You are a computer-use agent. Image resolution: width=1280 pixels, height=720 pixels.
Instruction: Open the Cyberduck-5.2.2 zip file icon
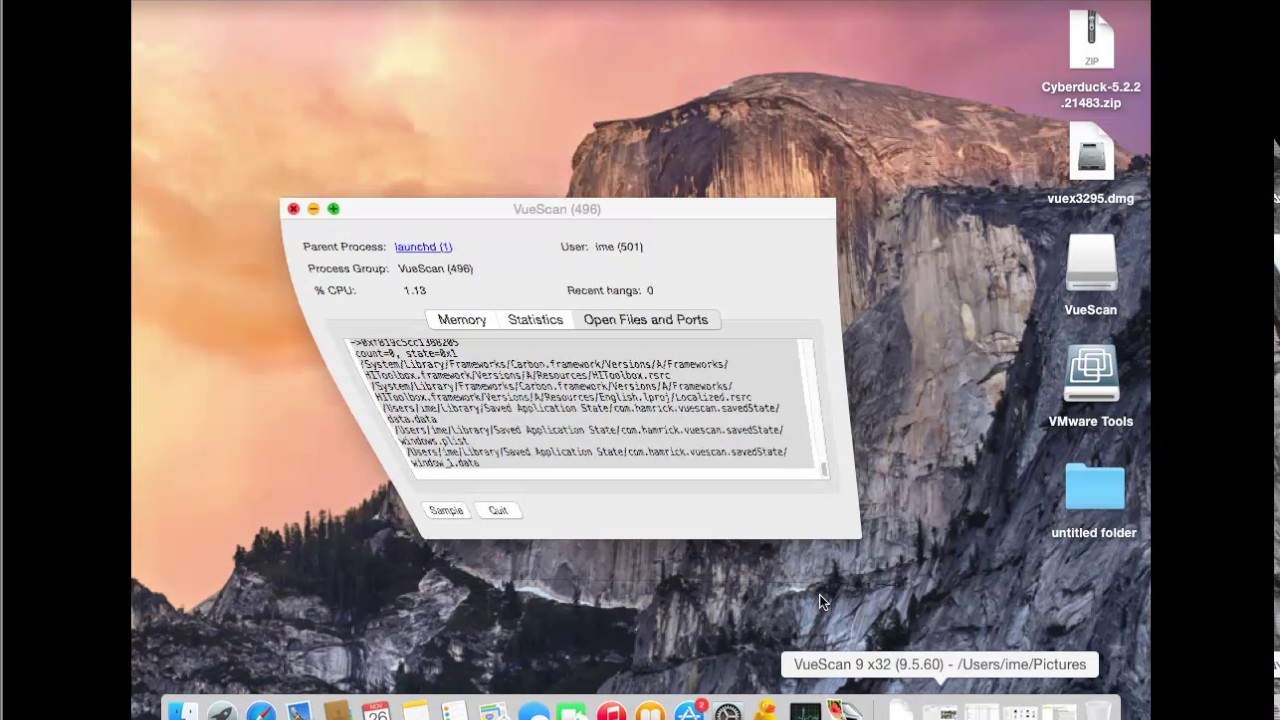pyautogui.click(x=1091, y=40)
